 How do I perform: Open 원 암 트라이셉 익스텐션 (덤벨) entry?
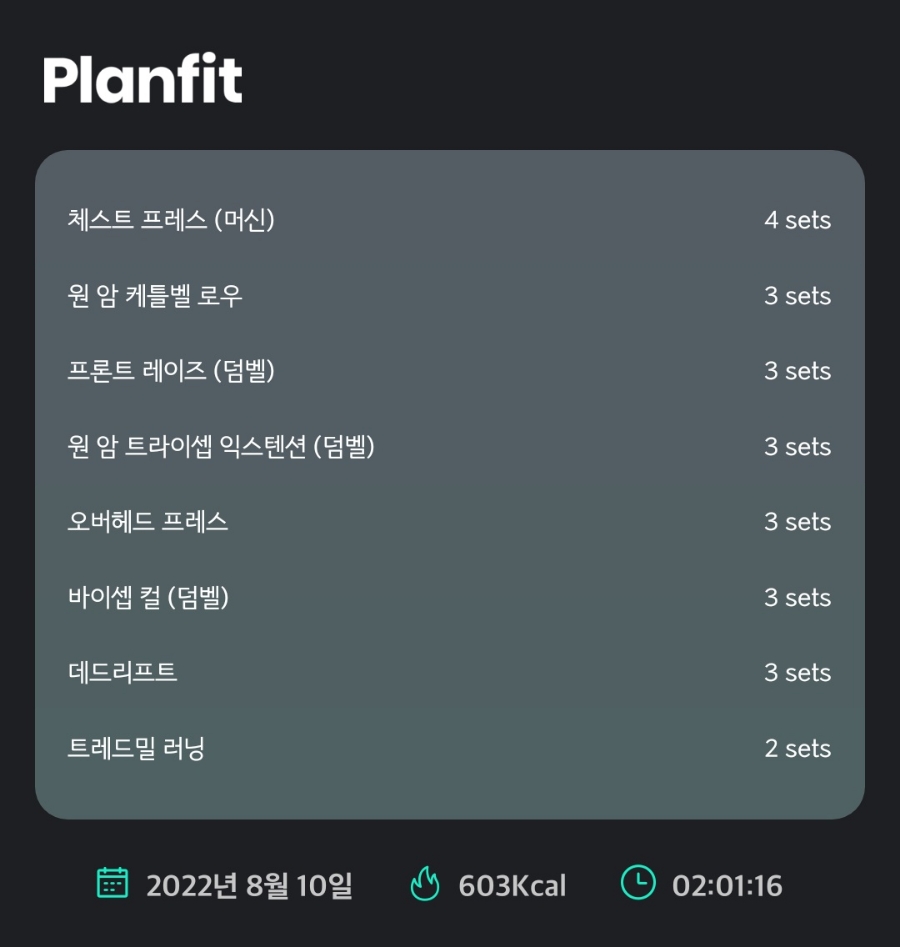click(x=221, y=447)
